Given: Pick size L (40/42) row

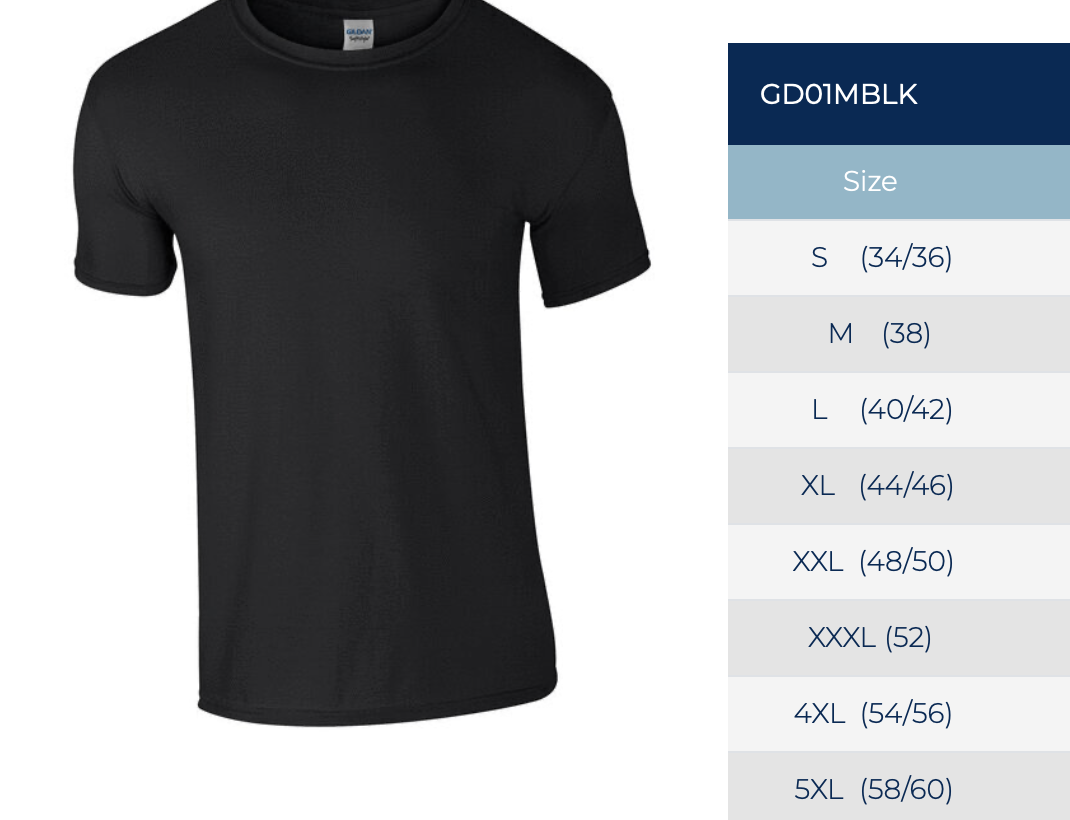Looking at the screenshot, I should coord(899,410).
